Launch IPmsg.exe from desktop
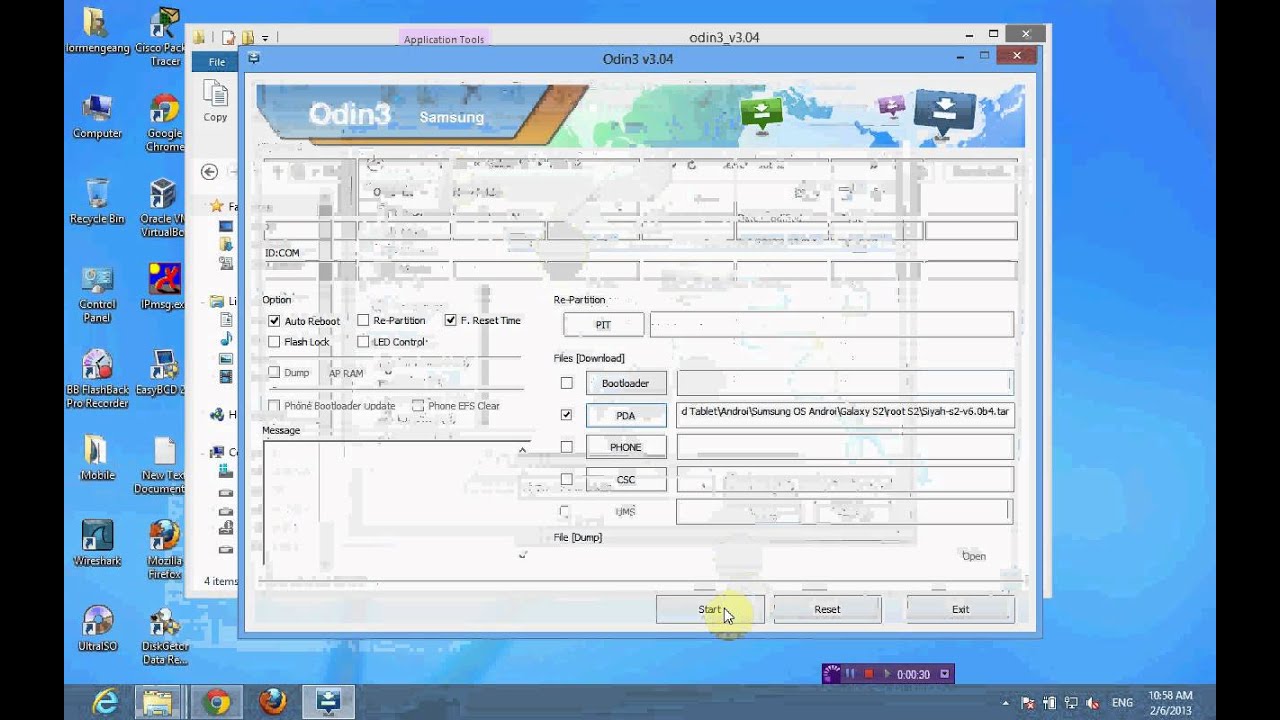Screen dimensions: 1280x720 [165, 287]
